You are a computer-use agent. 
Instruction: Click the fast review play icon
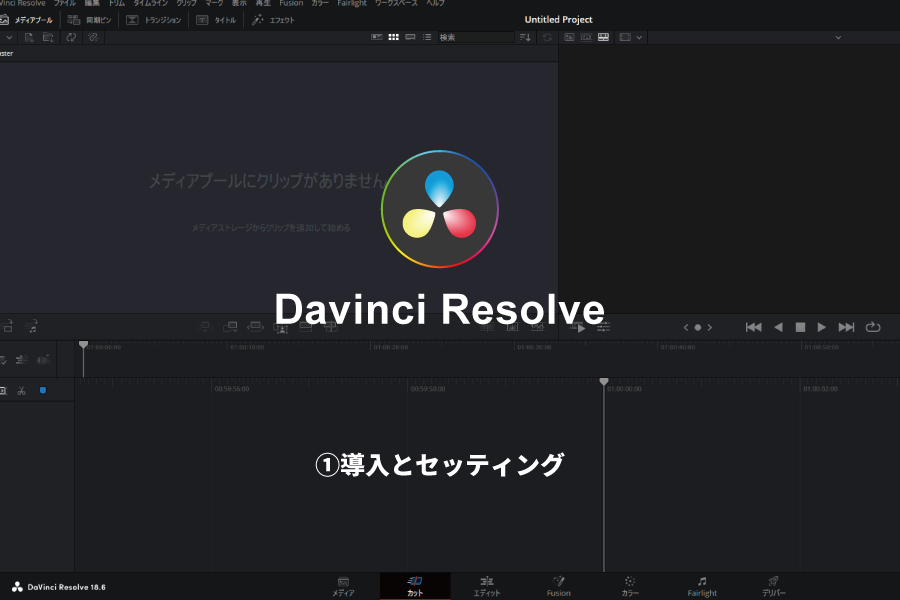(578, 327)
